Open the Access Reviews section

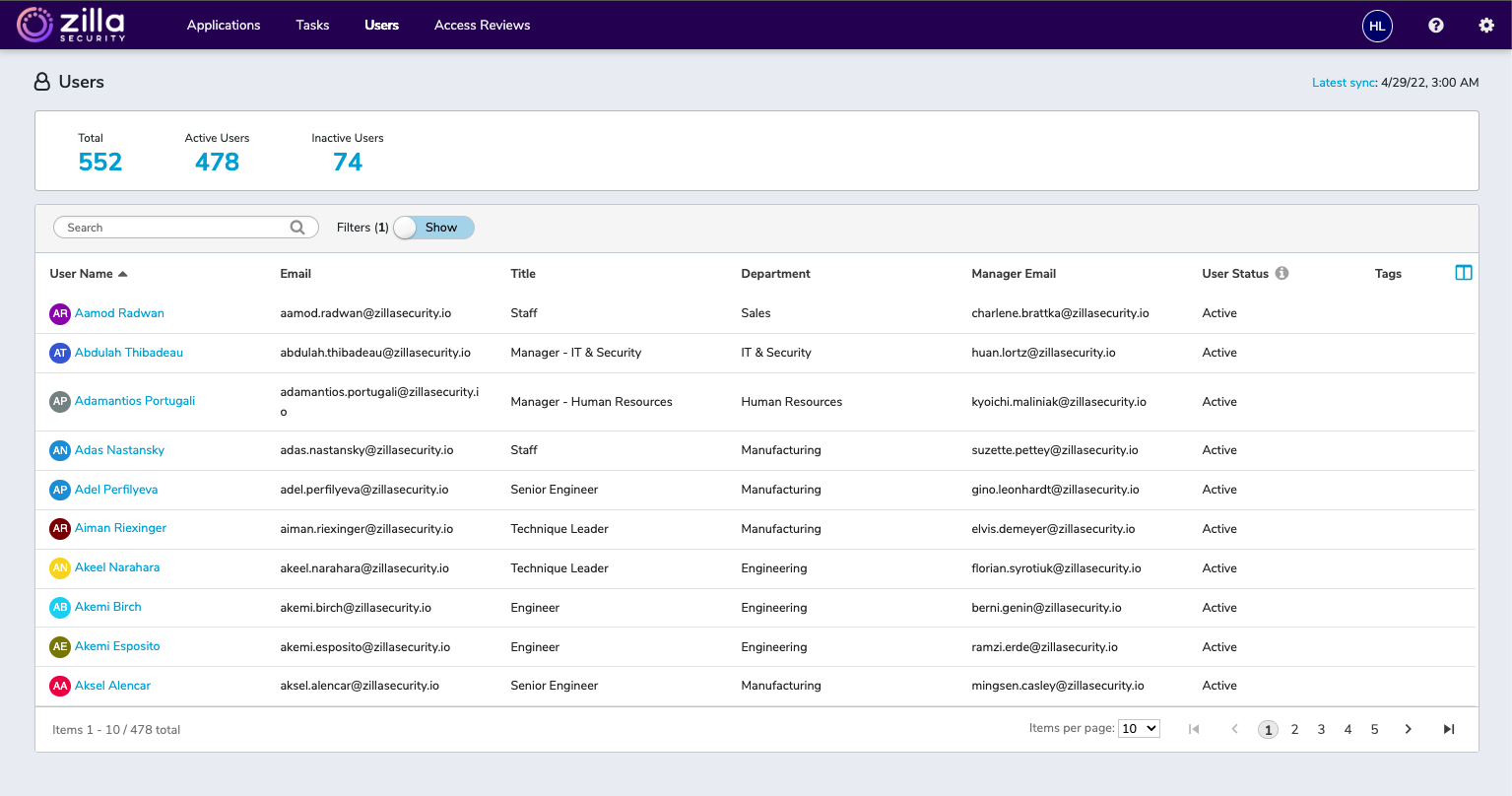point(482,25)
